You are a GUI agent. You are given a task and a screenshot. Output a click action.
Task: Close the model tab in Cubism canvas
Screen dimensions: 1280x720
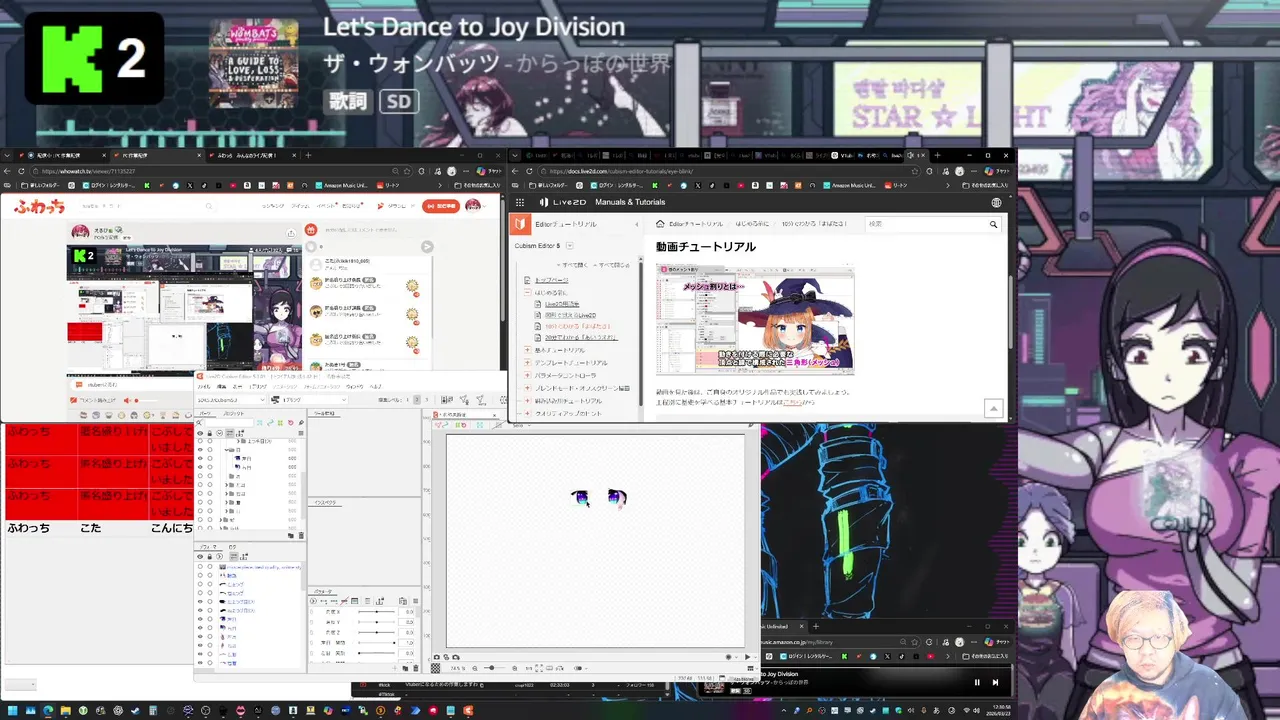495,415
